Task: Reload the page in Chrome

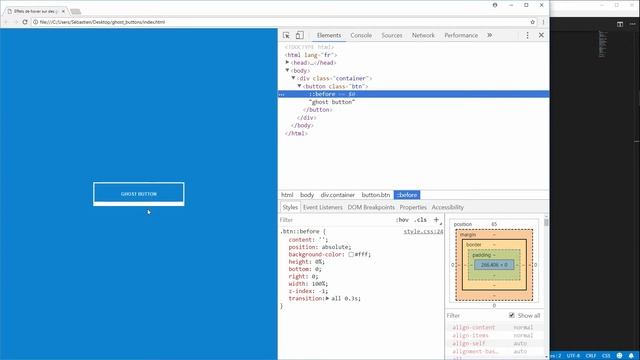Action: pos(25,22)
